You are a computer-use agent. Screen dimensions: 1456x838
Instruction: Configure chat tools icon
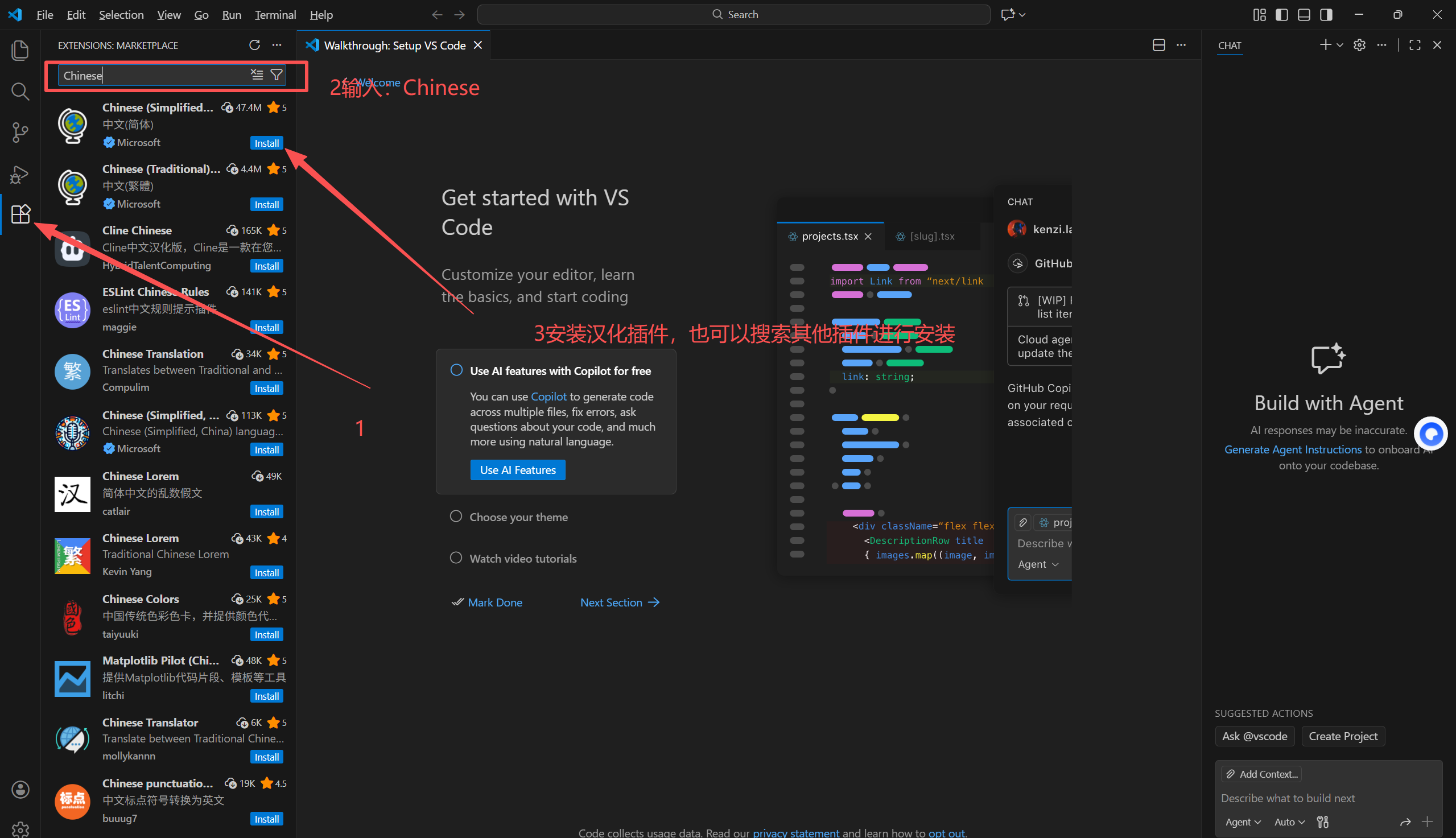1323,822
